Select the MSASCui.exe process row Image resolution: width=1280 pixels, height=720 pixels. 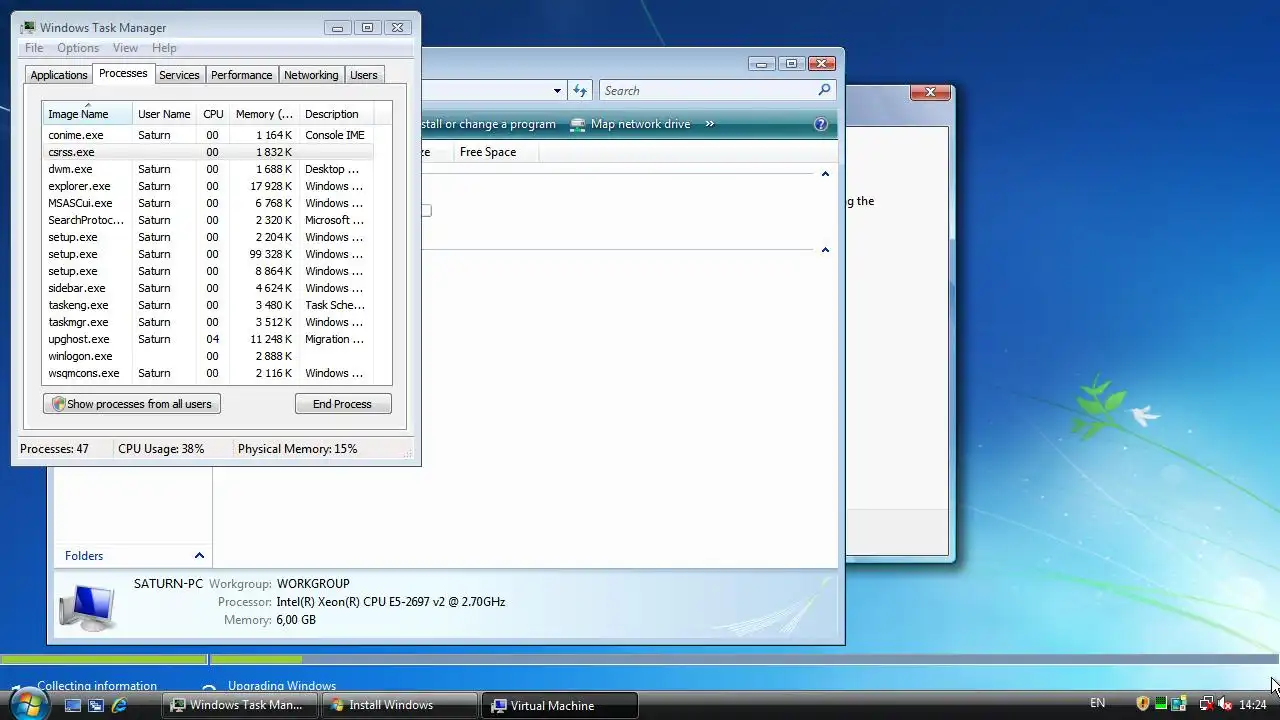coord(208,203)
